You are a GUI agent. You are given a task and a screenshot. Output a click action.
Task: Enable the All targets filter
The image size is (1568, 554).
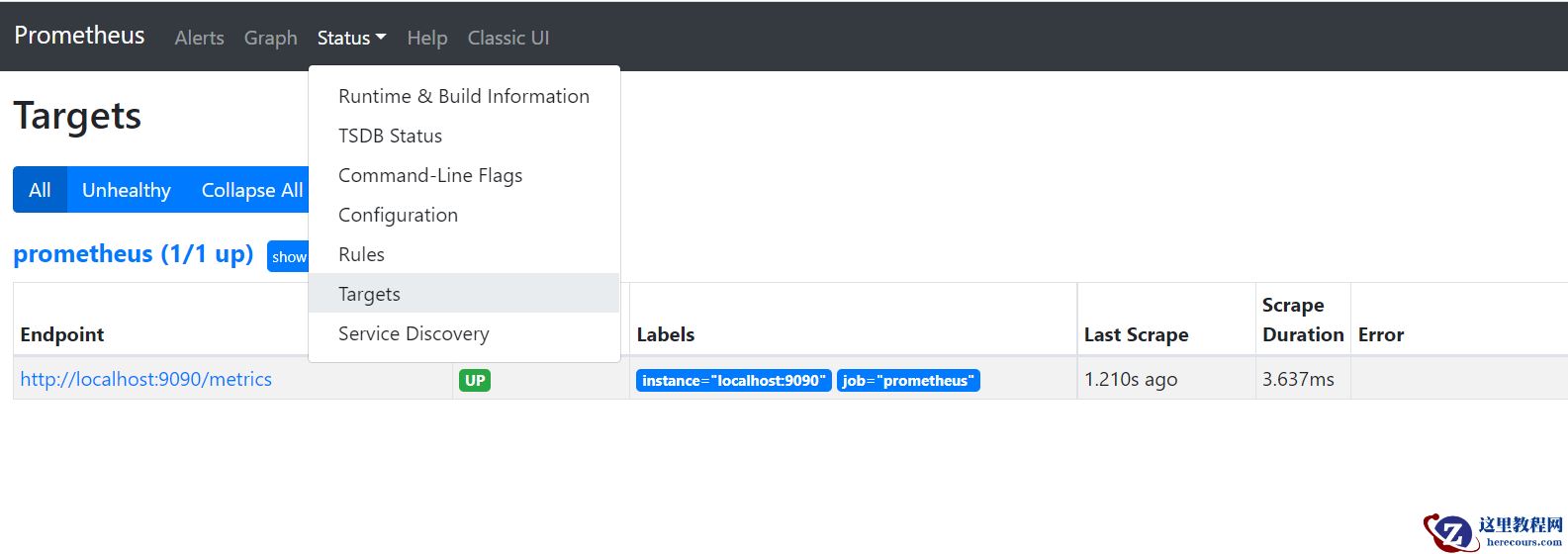[40, 190]
